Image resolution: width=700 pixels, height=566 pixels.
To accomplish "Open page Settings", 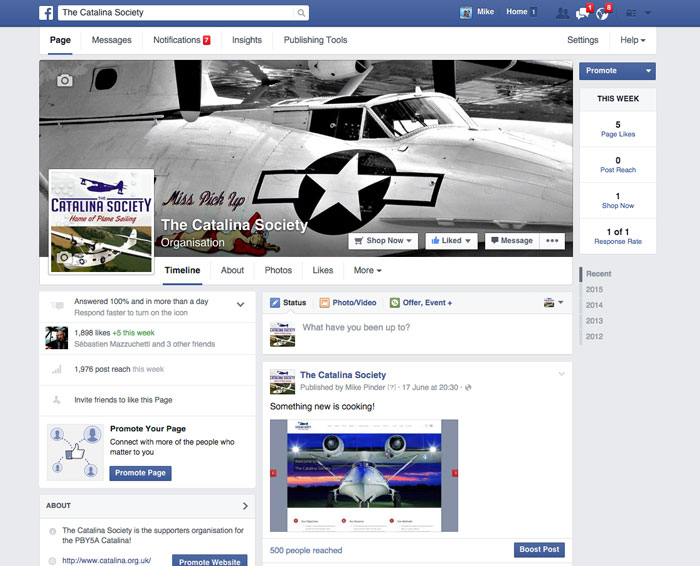I will click(583, 40).
